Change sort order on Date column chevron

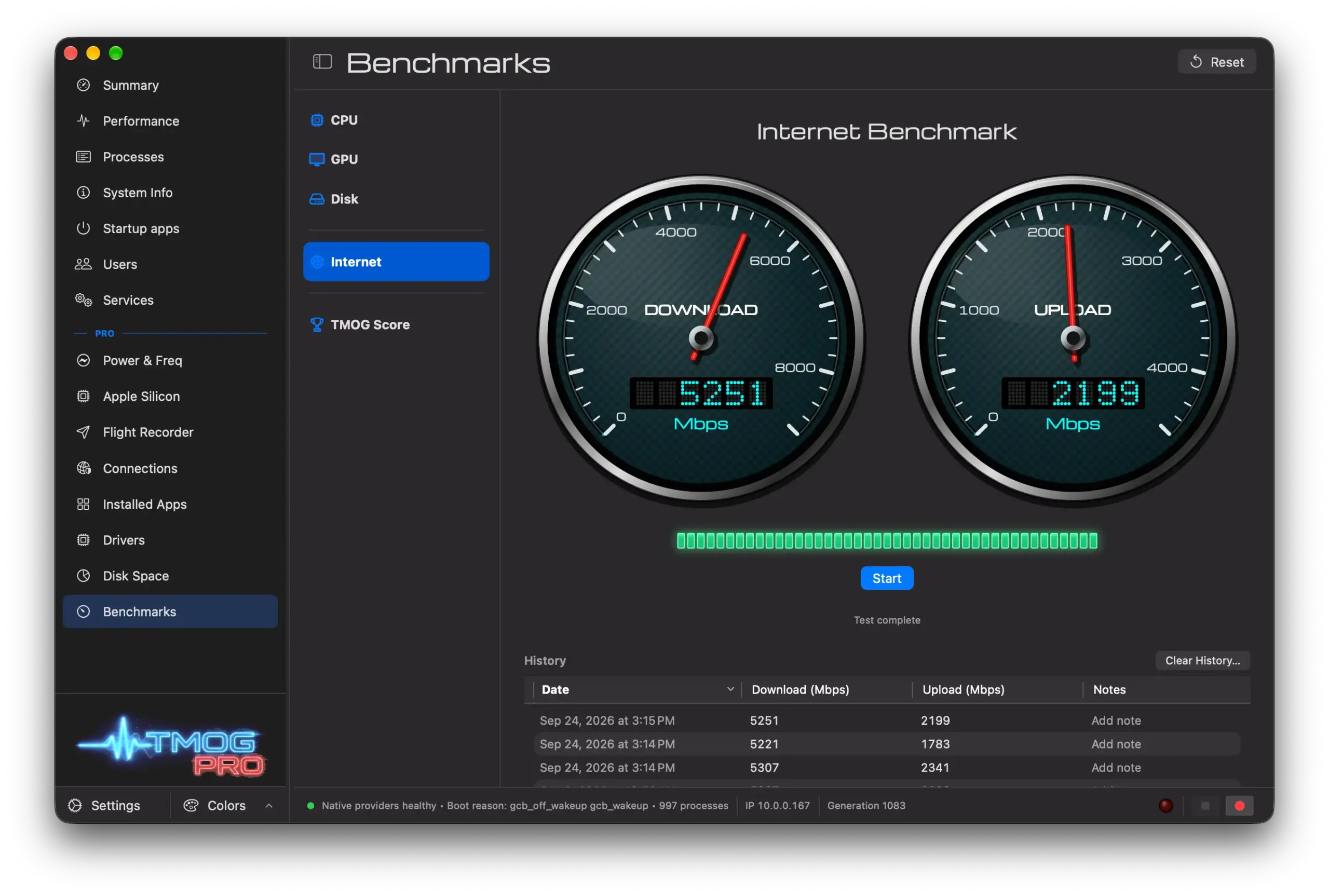(729, 689)
